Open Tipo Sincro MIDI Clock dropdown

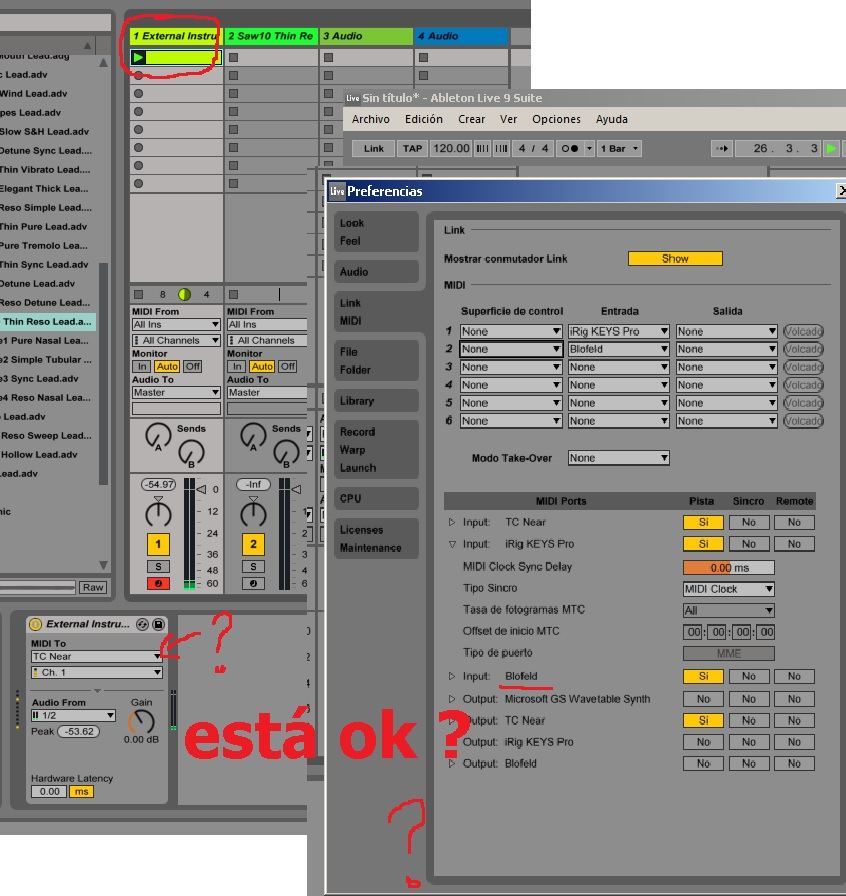coord(729,589)
